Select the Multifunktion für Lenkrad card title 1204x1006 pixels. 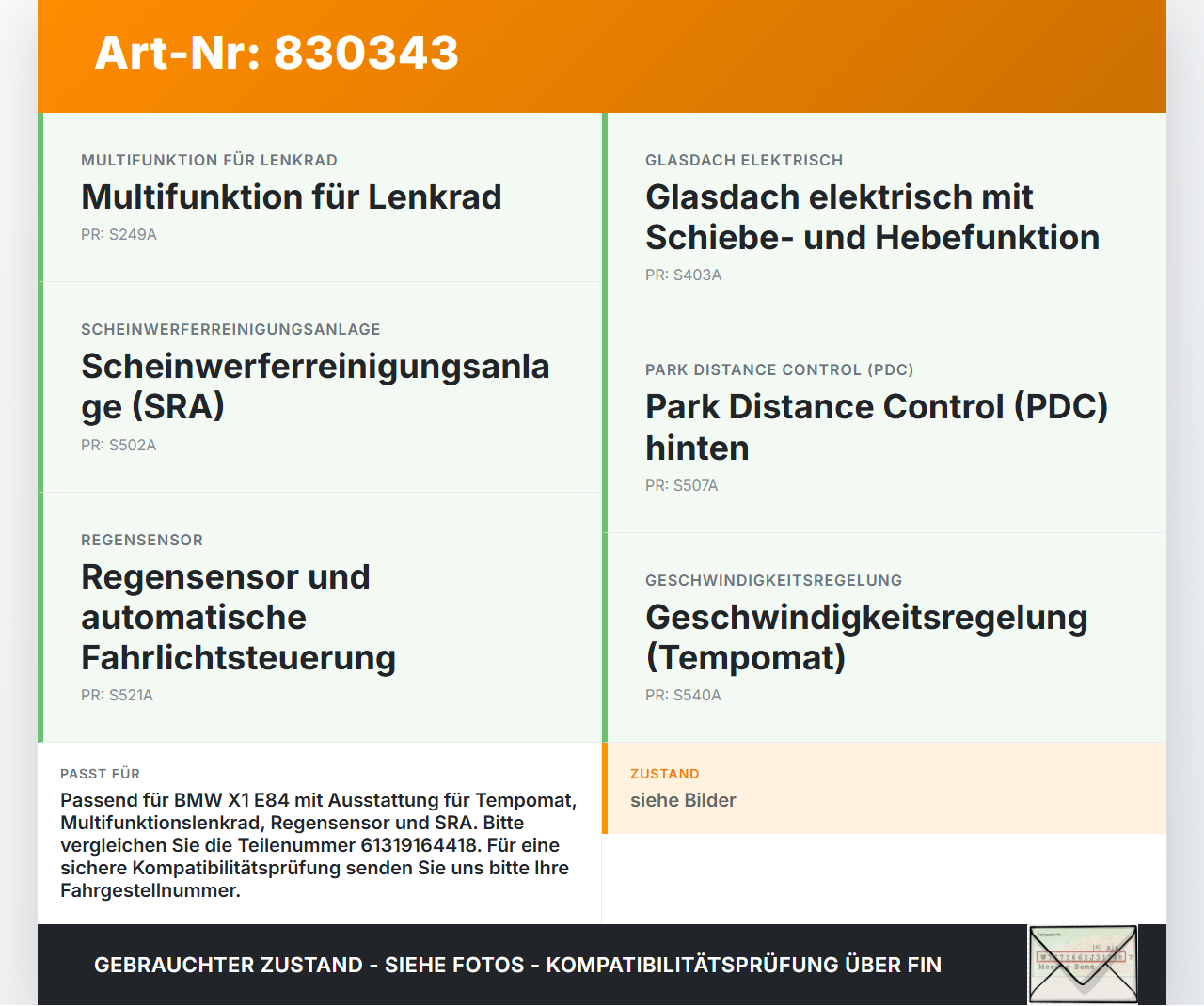pos(292,196)
